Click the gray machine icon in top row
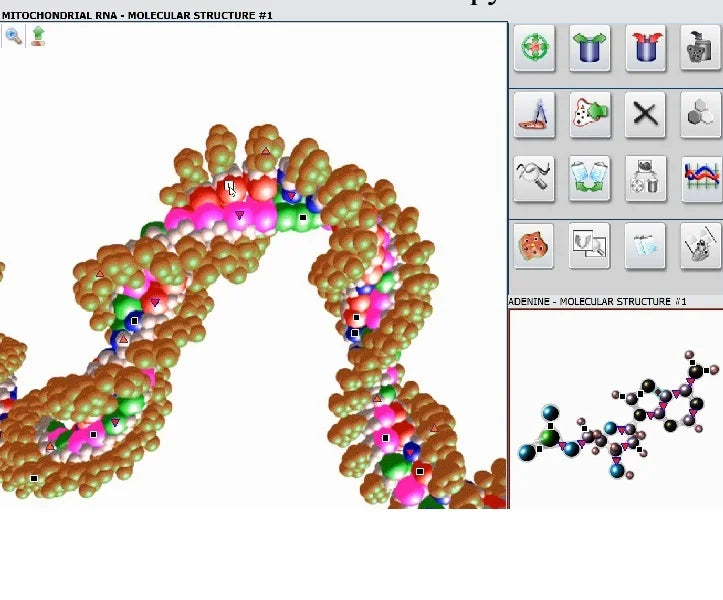 701,48
